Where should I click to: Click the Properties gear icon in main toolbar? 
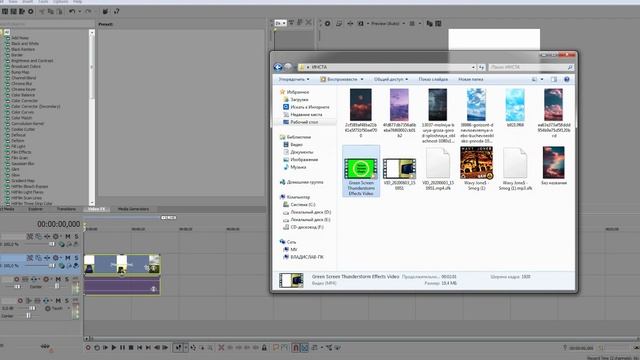coord(30,11)
